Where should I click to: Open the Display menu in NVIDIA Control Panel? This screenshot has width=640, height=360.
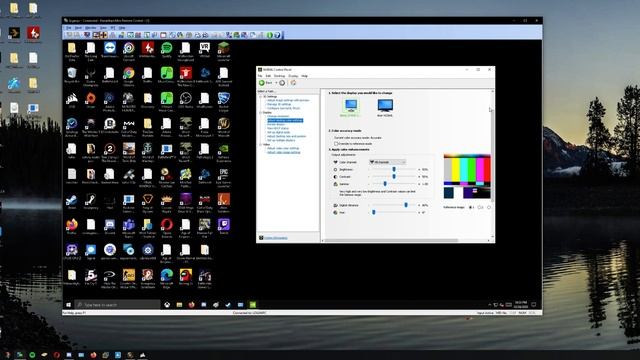pyautogui.click(x=293, y=76)
